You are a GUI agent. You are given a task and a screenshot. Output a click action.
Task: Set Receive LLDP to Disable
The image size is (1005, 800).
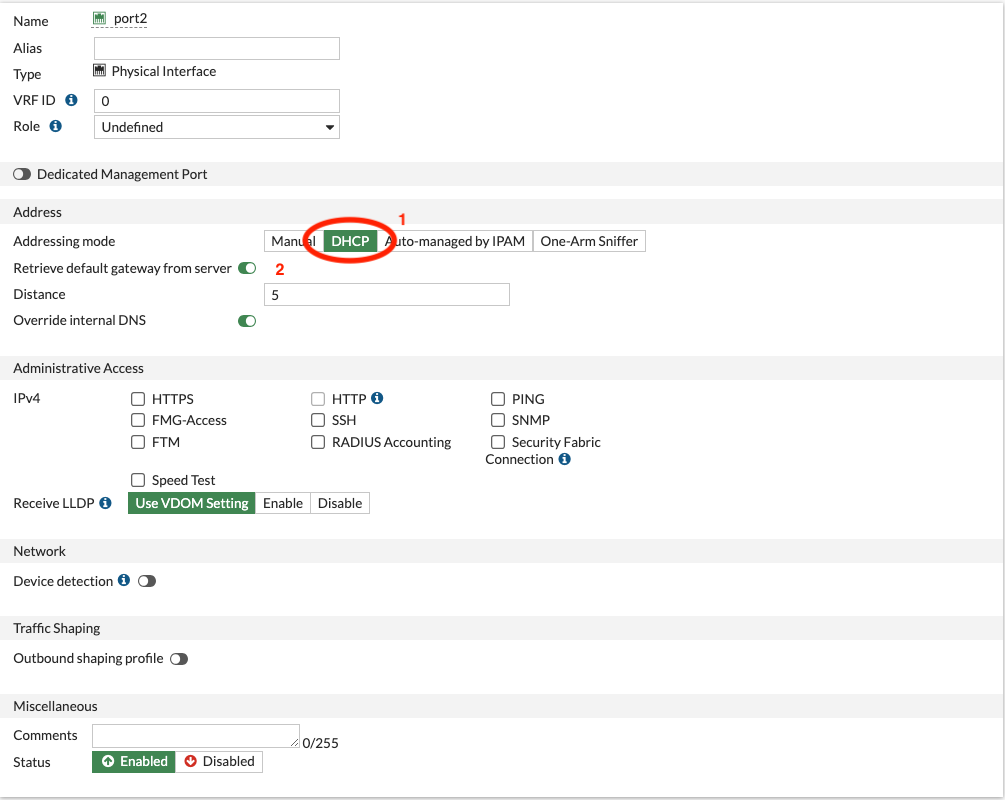point(340,503)
